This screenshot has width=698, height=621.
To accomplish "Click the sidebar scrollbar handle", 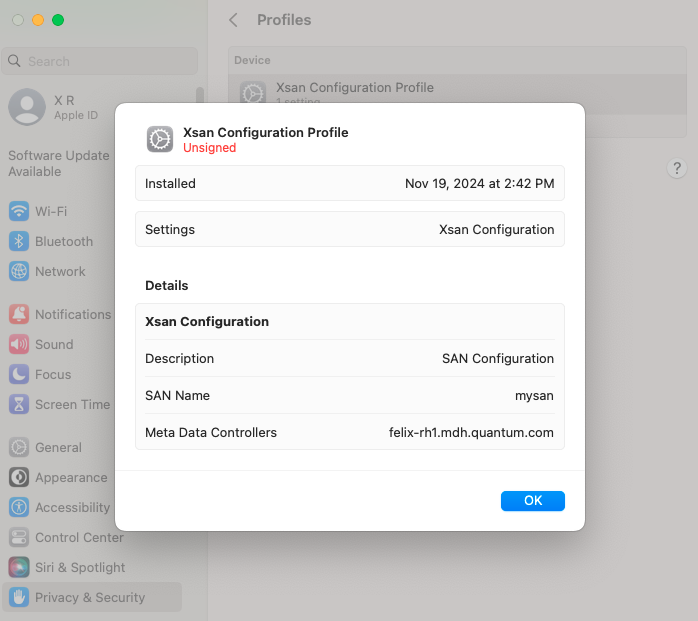I will 200,95.
